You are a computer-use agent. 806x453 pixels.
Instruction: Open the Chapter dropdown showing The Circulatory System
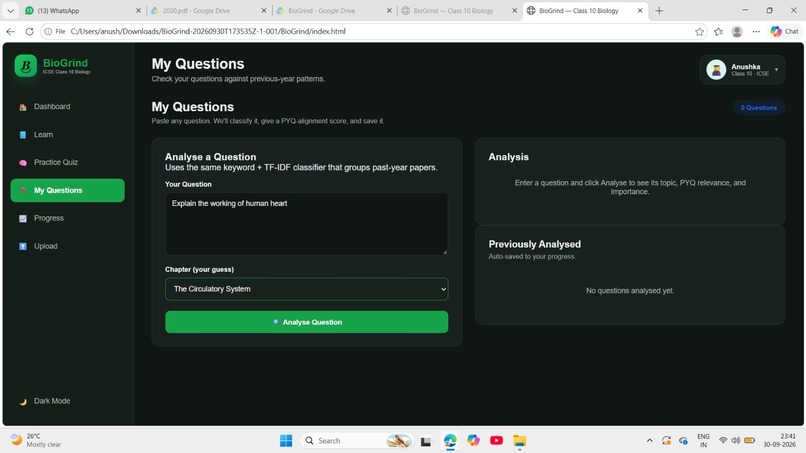[x=306, y=289]
